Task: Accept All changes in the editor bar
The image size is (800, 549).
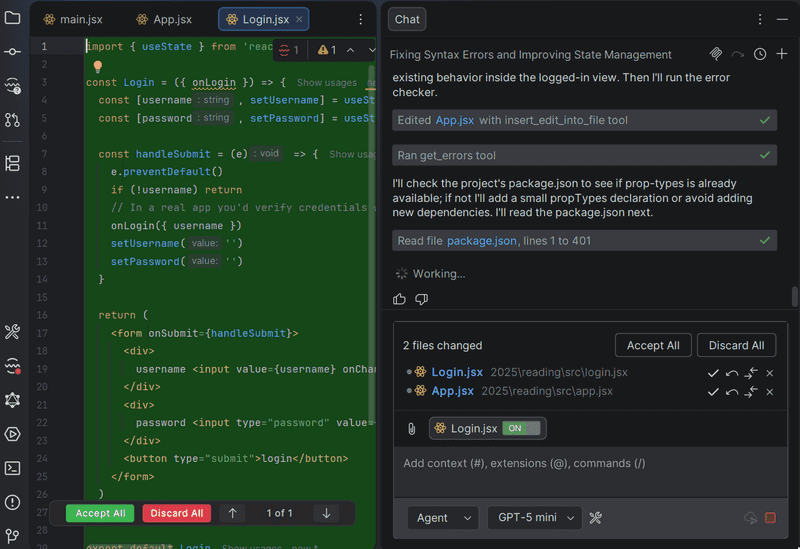Action: (100, 513)
